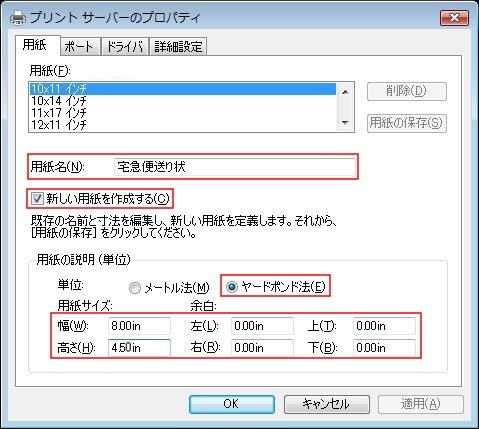479x429 pixels.
Task: Toggle 新しい用紙を作成する checkbox
Action: (37, 199)
